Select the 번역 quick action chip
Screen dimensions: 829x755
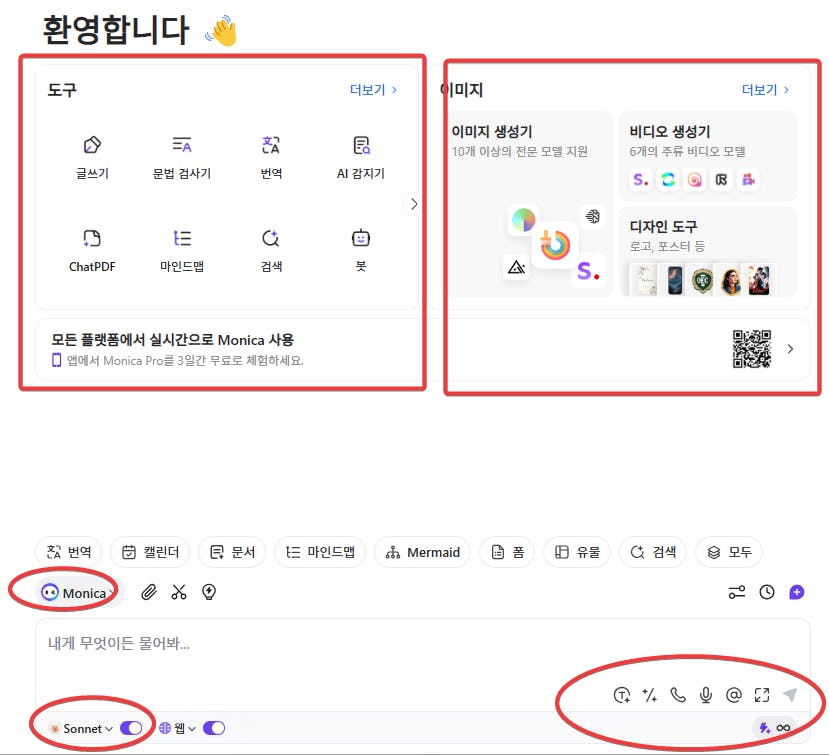(69, 552)
